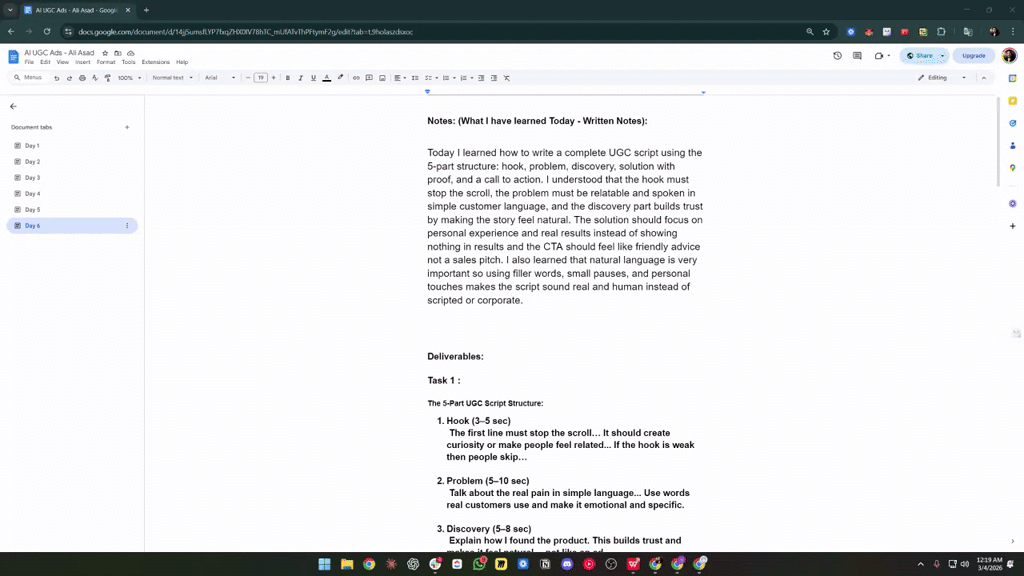Open the zoom level dropdown at 100%
The height and width of the screenshot is (576, 1024).
(x=129, y=78)
